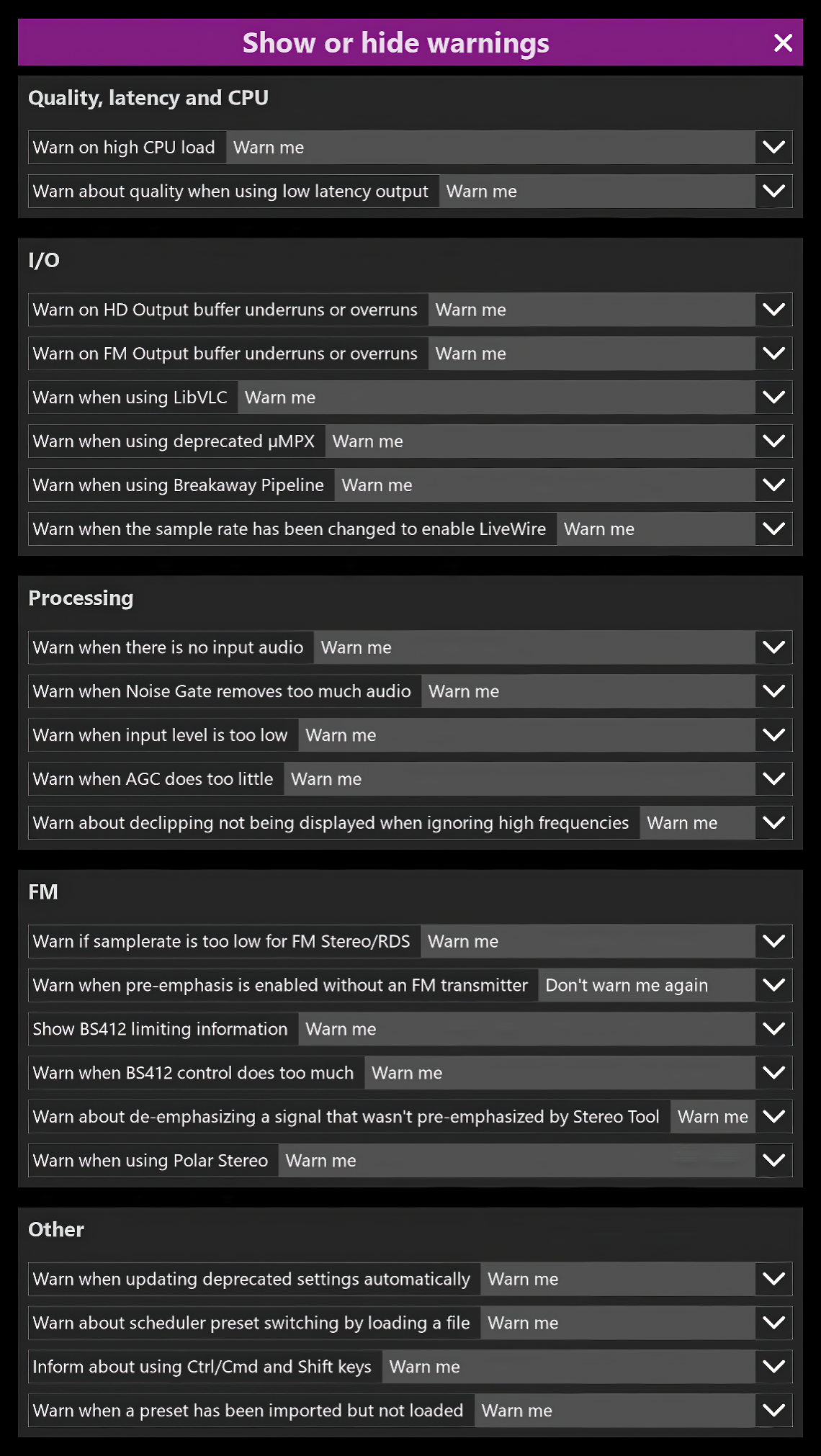Click the LiveWire sample rate warning chevron

(x=773, y=529)
